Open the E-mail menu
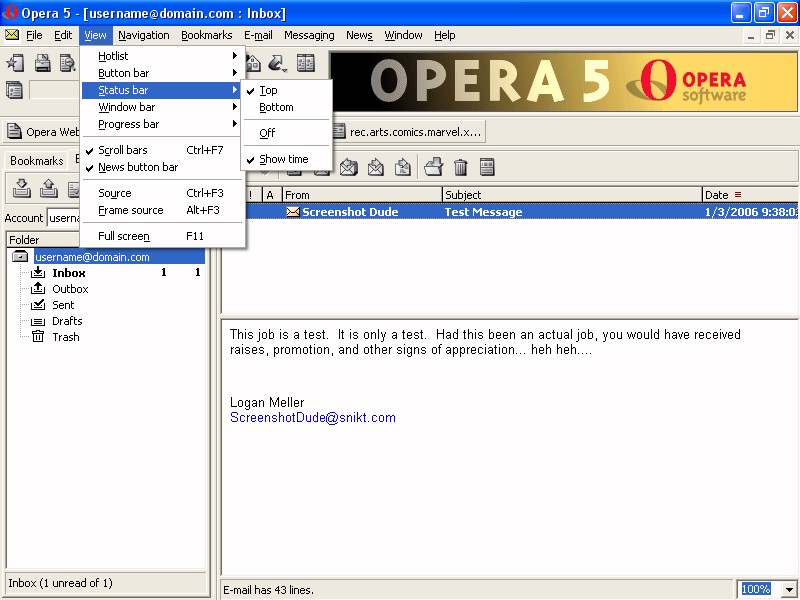 (258, 35)
